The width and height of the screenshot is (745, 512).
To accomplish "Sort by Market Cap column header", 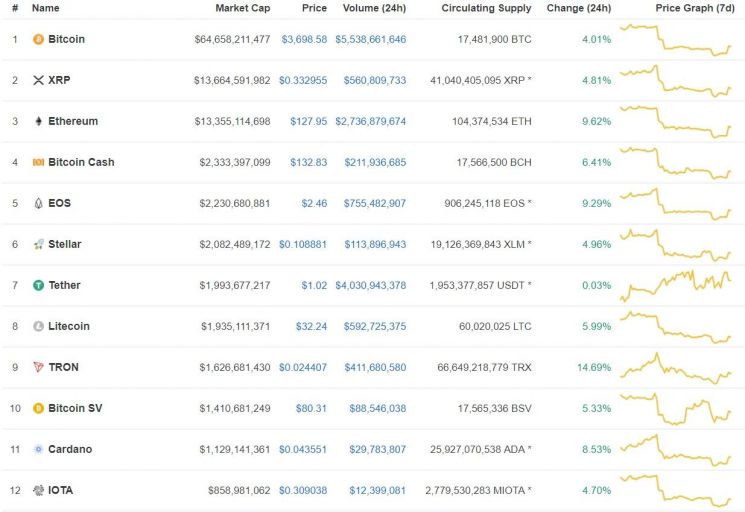I will click(x=242, y=8).
